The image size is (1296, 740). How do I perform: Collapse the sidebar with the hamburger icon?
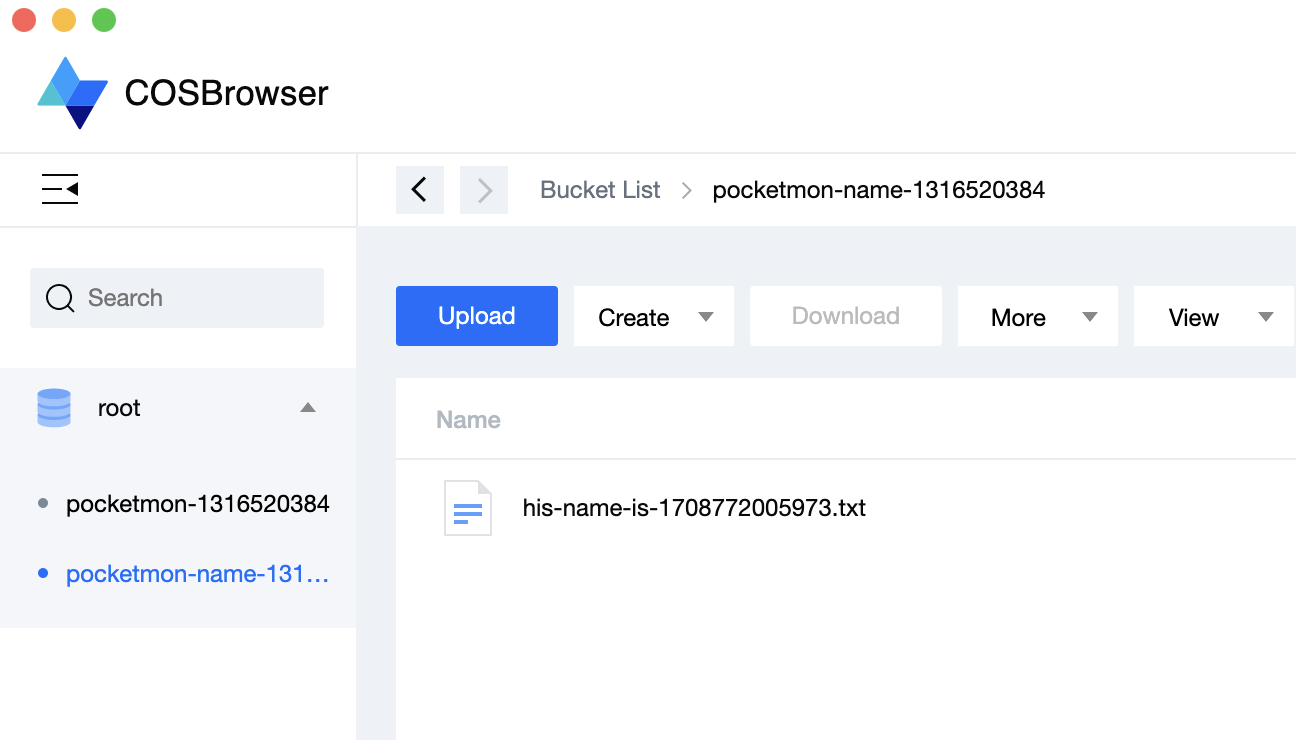[60, 189]
